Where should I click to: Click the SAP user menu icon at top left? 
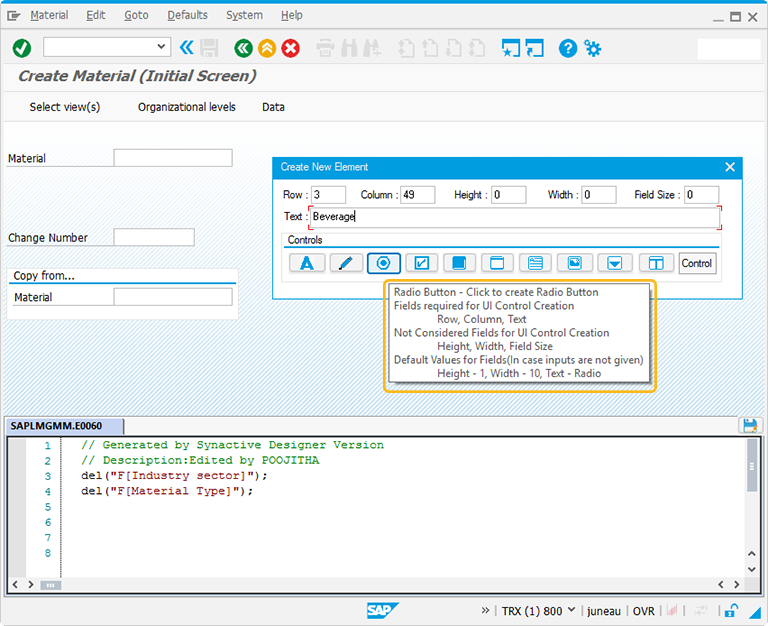pos(14,16)
